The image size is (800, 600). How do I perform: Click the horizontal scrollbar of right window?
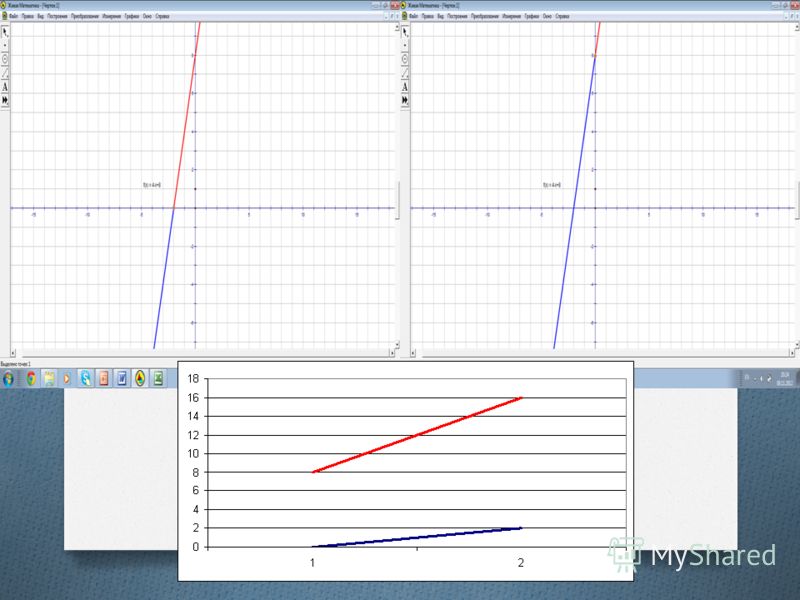(603, 353)
